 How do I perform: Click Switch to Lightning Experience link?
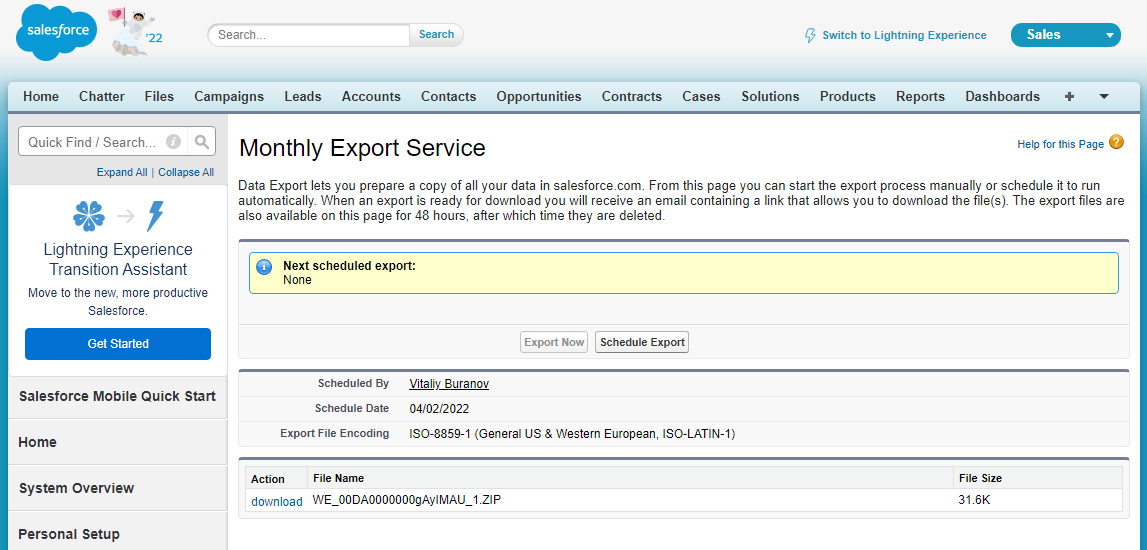[x=904, y=35]
